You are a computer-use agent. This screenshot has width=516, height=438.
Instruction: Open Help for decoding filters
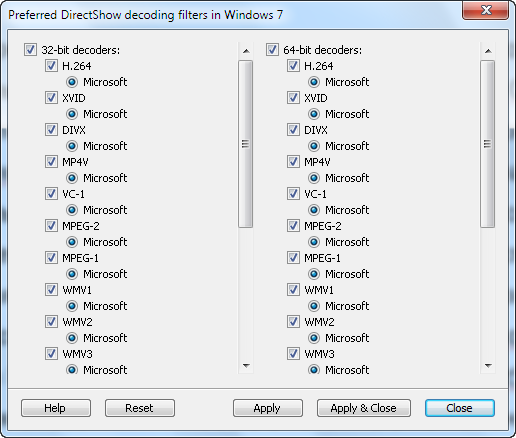[x=56, y=408]
